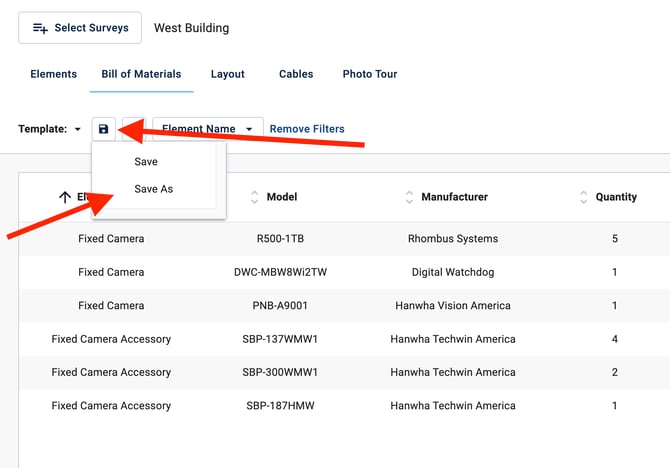
Task: Expand the Element Name filter dropdown
Action: pos(249,129)
